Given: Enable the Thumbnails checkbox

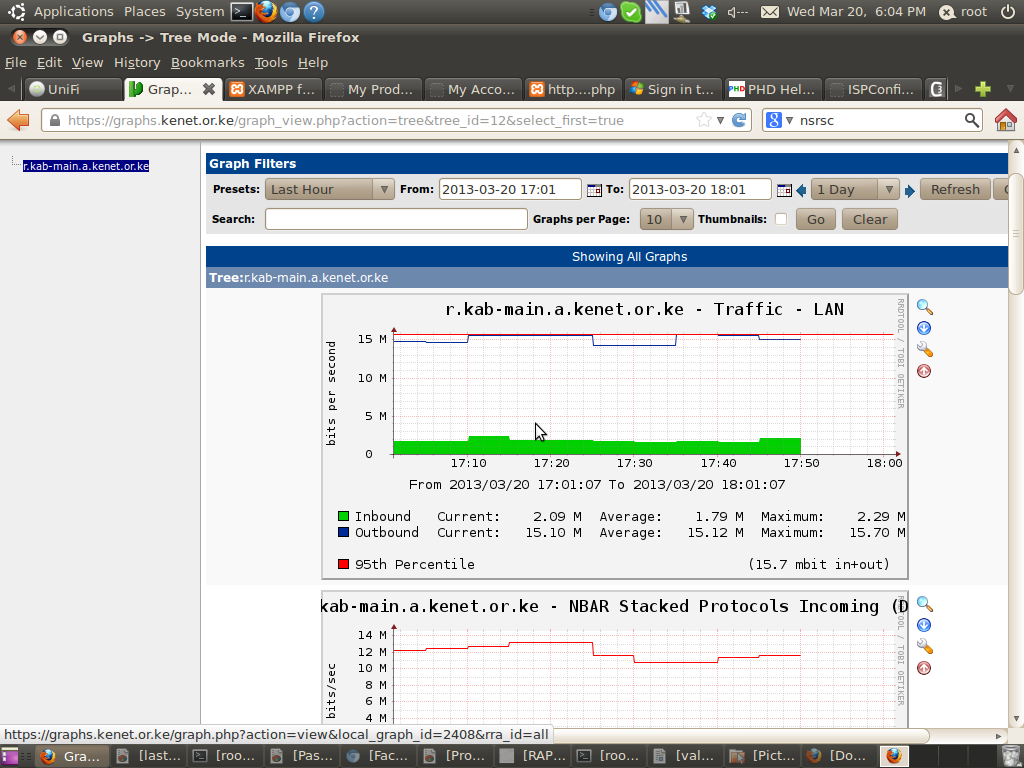Looking at the screenshot, I should coord(781,219).
